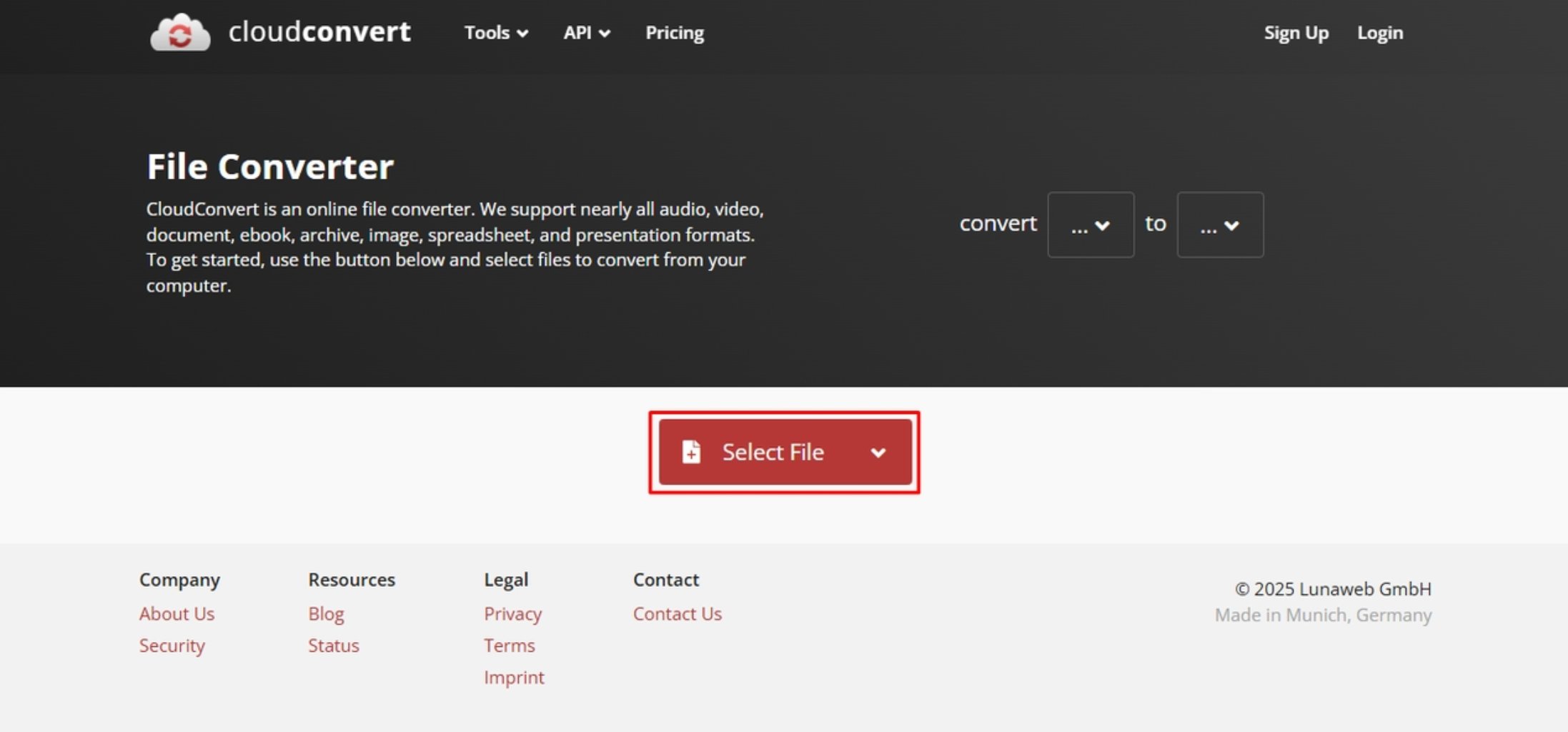Click Sign Up in the top navigation
Viewport: 1568px width, 732px height.
(x=1296, y=33)
